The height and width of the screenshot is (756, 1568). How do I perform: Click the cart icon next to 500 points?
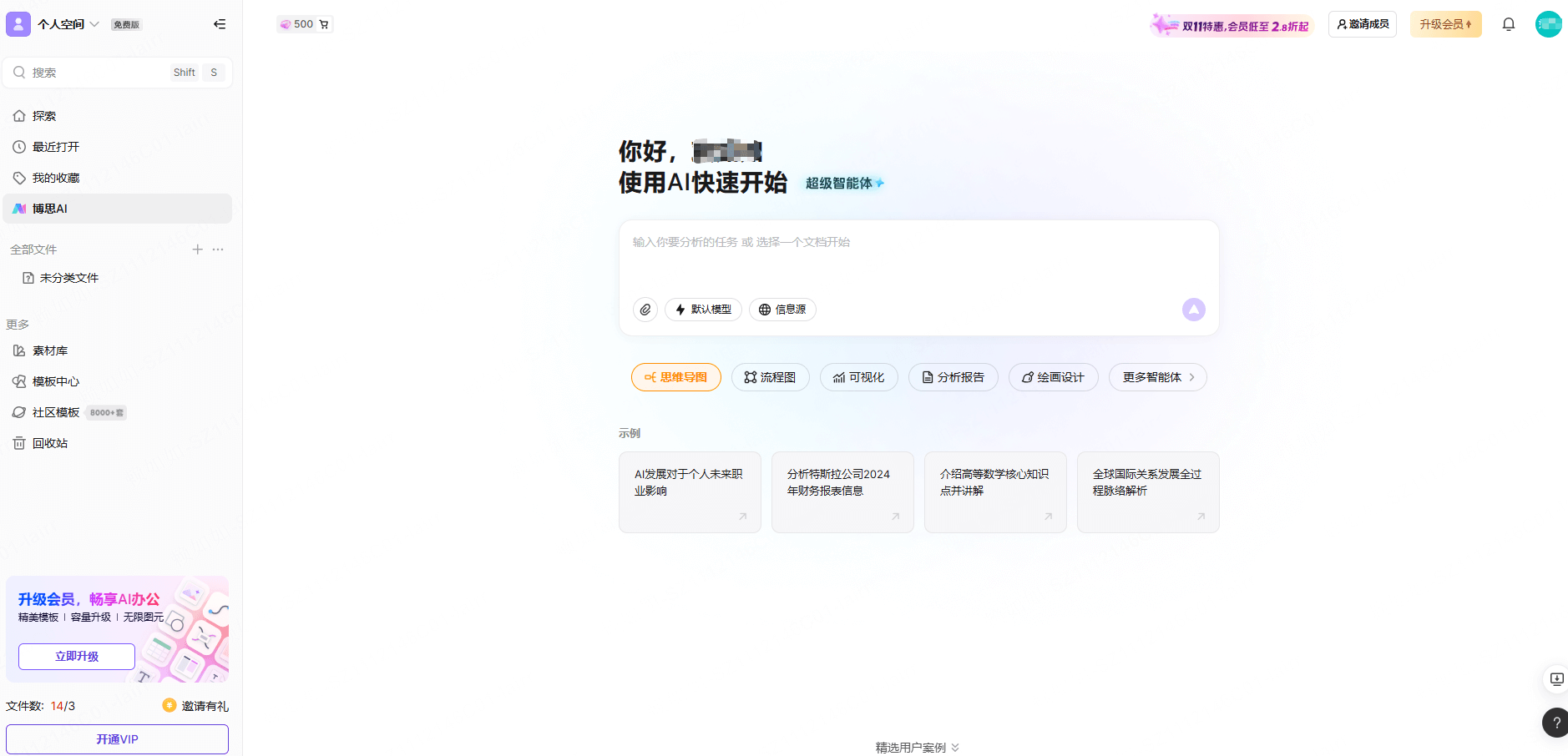tap(324, 23)
